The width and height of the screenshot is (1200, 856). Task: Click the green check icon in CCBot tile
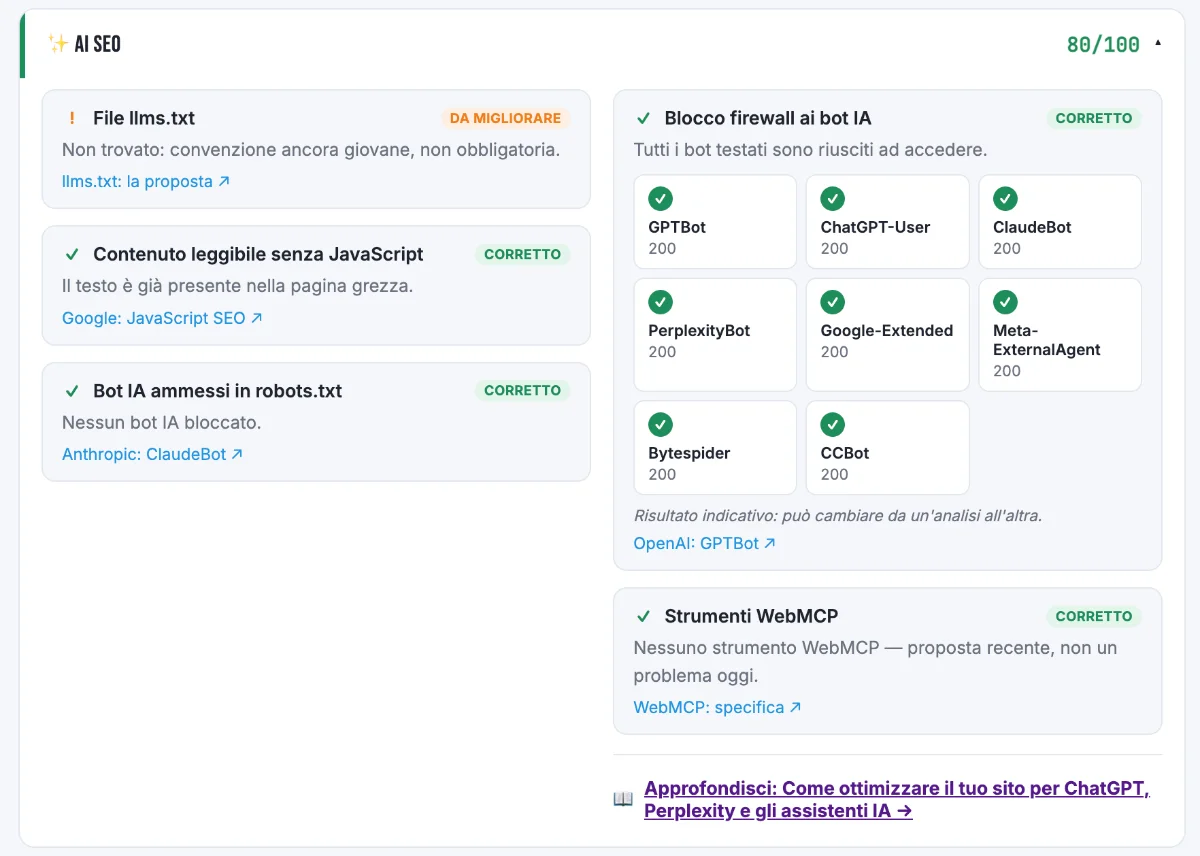click(833, 424)
